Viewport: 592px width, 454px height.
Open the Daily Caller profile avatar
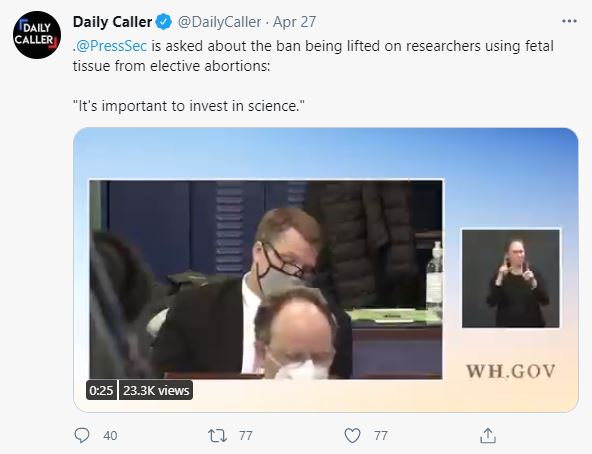(x=37, y=35)
